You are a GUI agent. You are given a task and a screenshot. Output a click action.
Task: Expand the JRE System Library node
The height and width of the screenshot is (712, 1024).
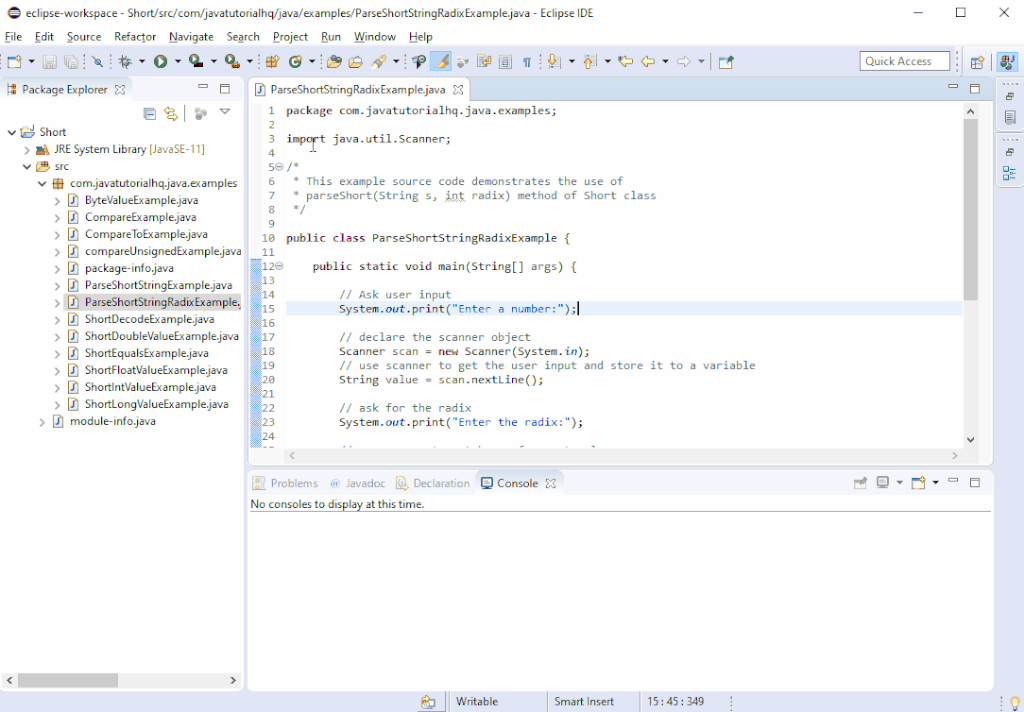[x=27, y=149]
